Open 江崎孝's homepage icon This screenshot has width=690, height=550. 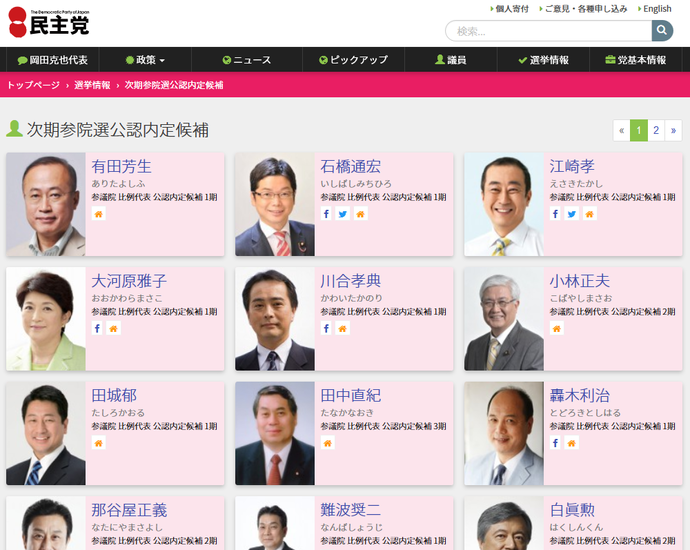point(590,214)
